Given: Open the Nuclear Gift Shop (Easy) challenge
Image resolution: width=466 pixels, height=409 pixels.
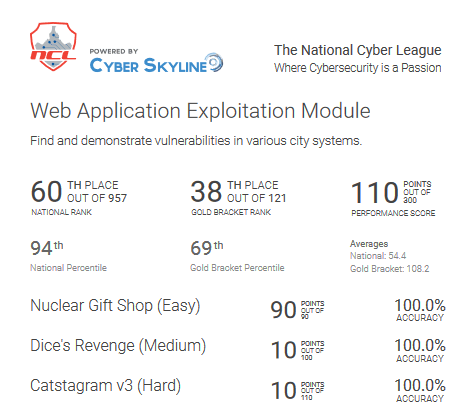Looking at the screenshot, I should click(115, 306).
